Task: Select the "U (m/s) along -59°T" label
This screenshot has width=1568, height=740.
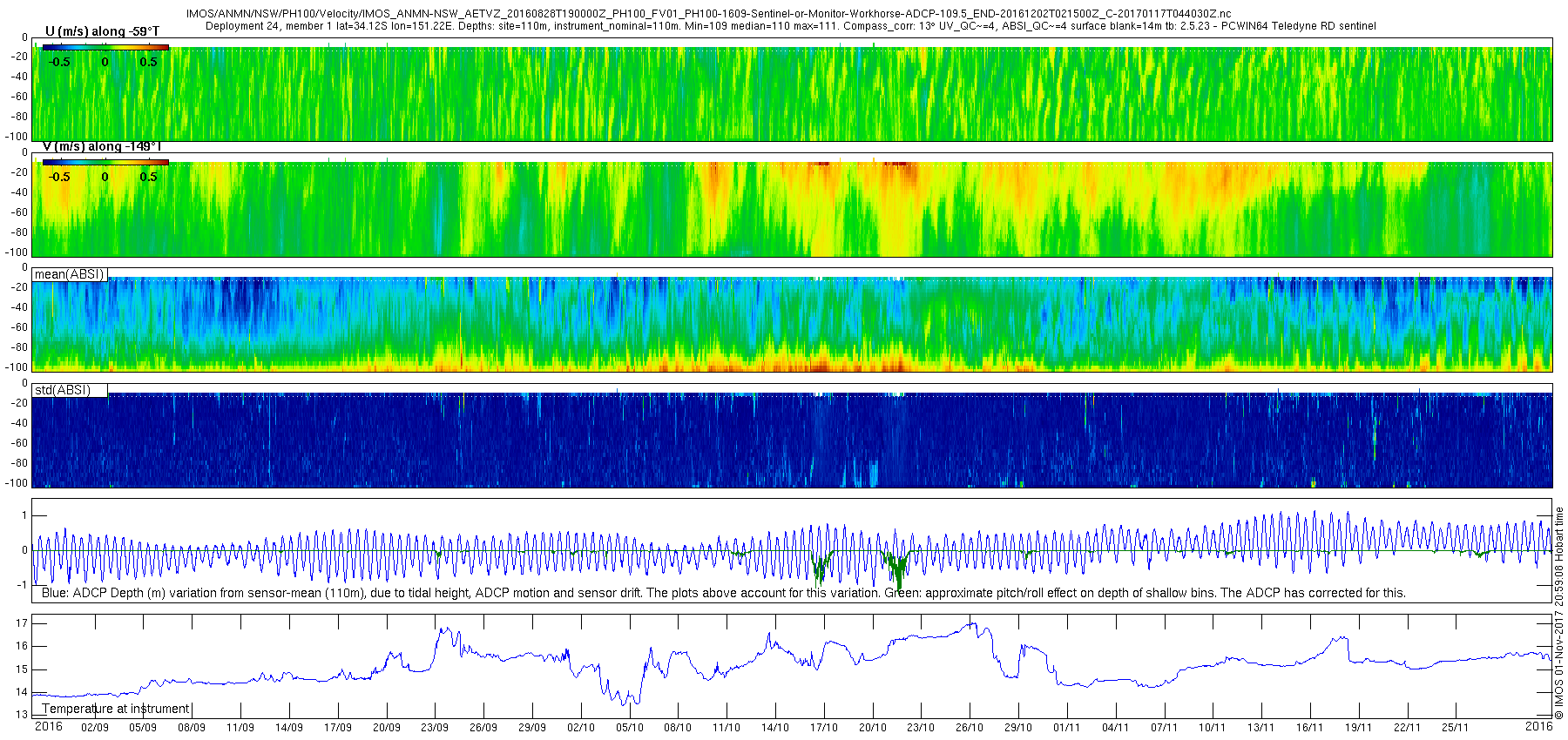Action: coord(102,31)
